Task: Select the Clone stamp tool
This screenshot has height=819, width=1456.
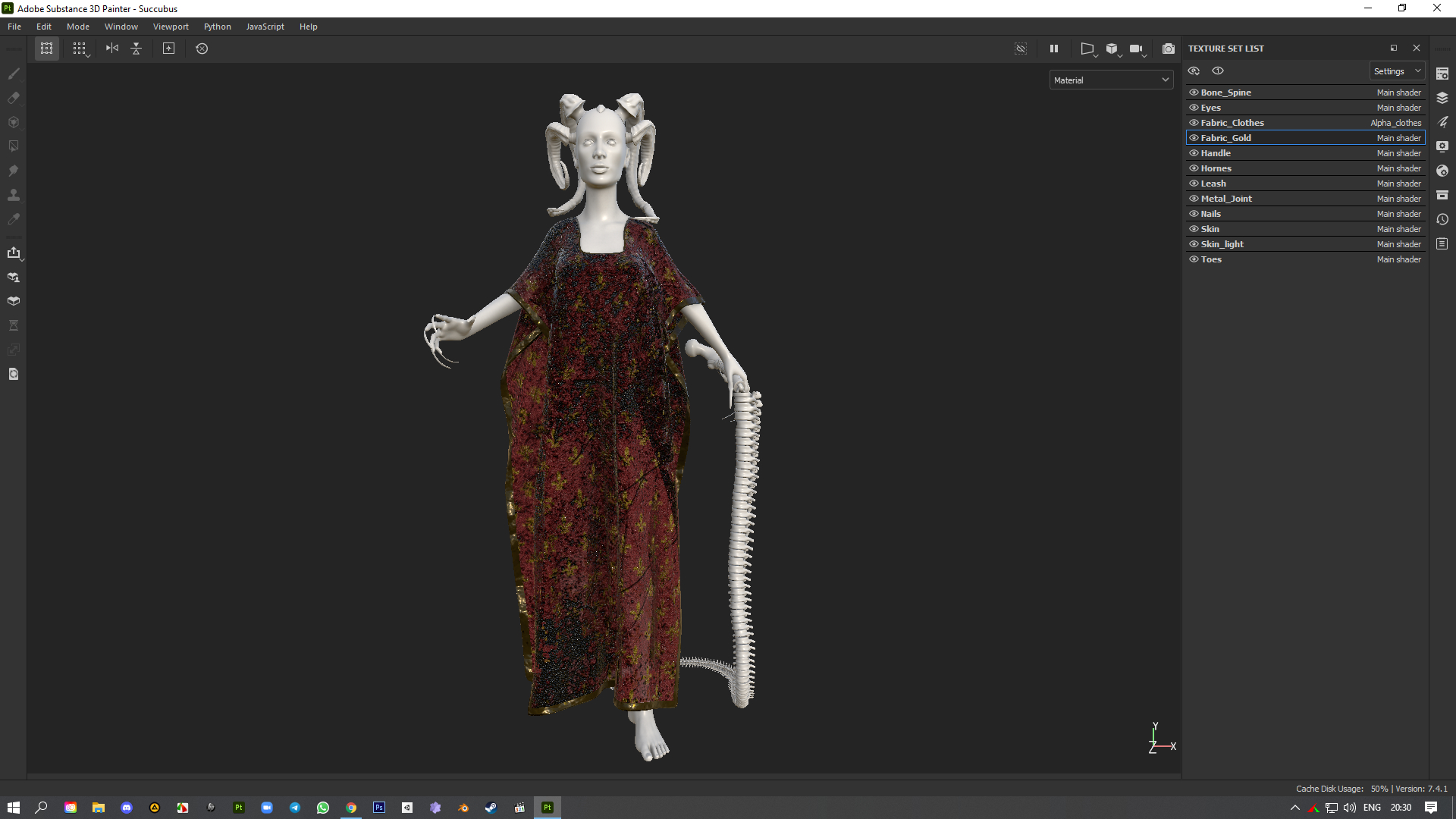Action: (14, 195)
